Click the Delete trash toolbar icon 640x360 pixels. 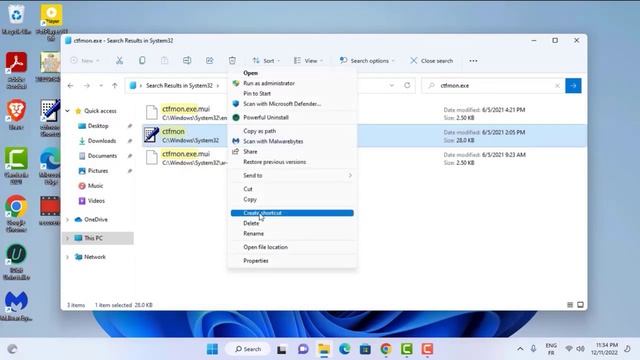pos(232,60)
